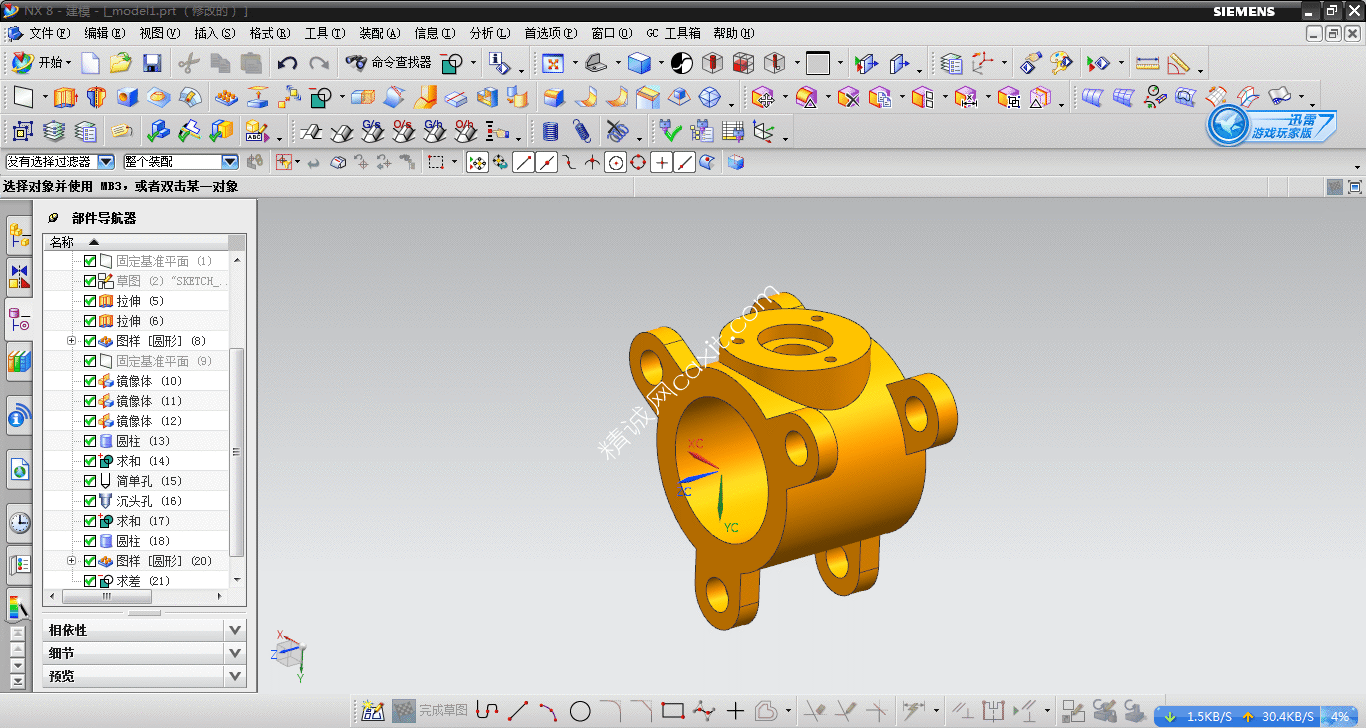This screenshot has width=1366, height=728.
Task: Open the GC 工具箱 menu
Action: click(673, 33)
